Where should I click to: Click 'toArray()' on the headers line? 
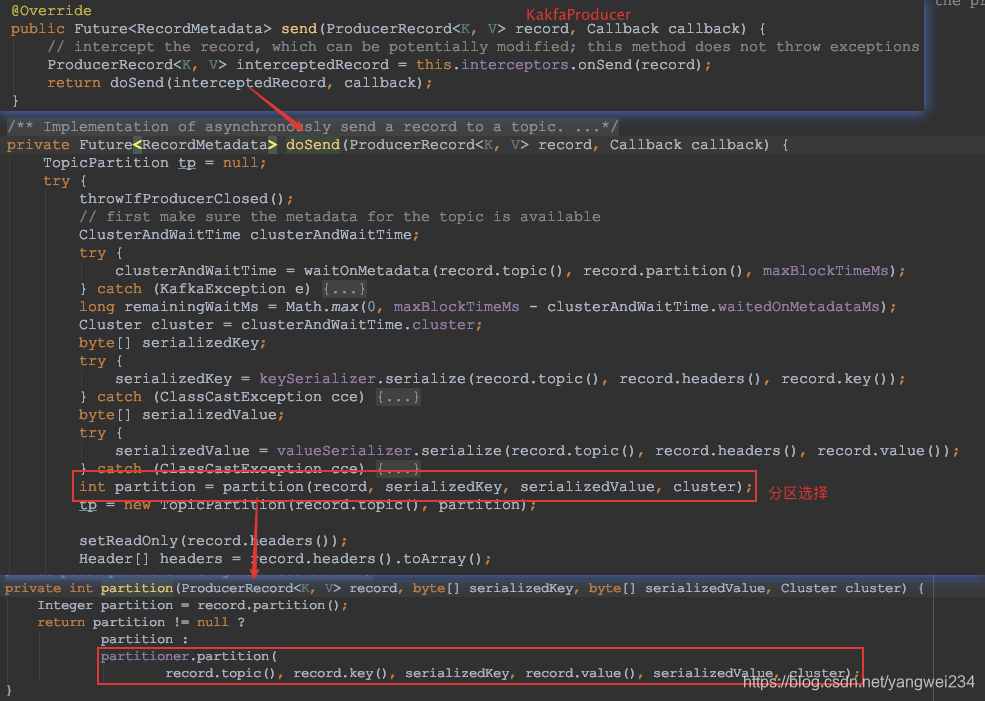(x=442, y=559)
